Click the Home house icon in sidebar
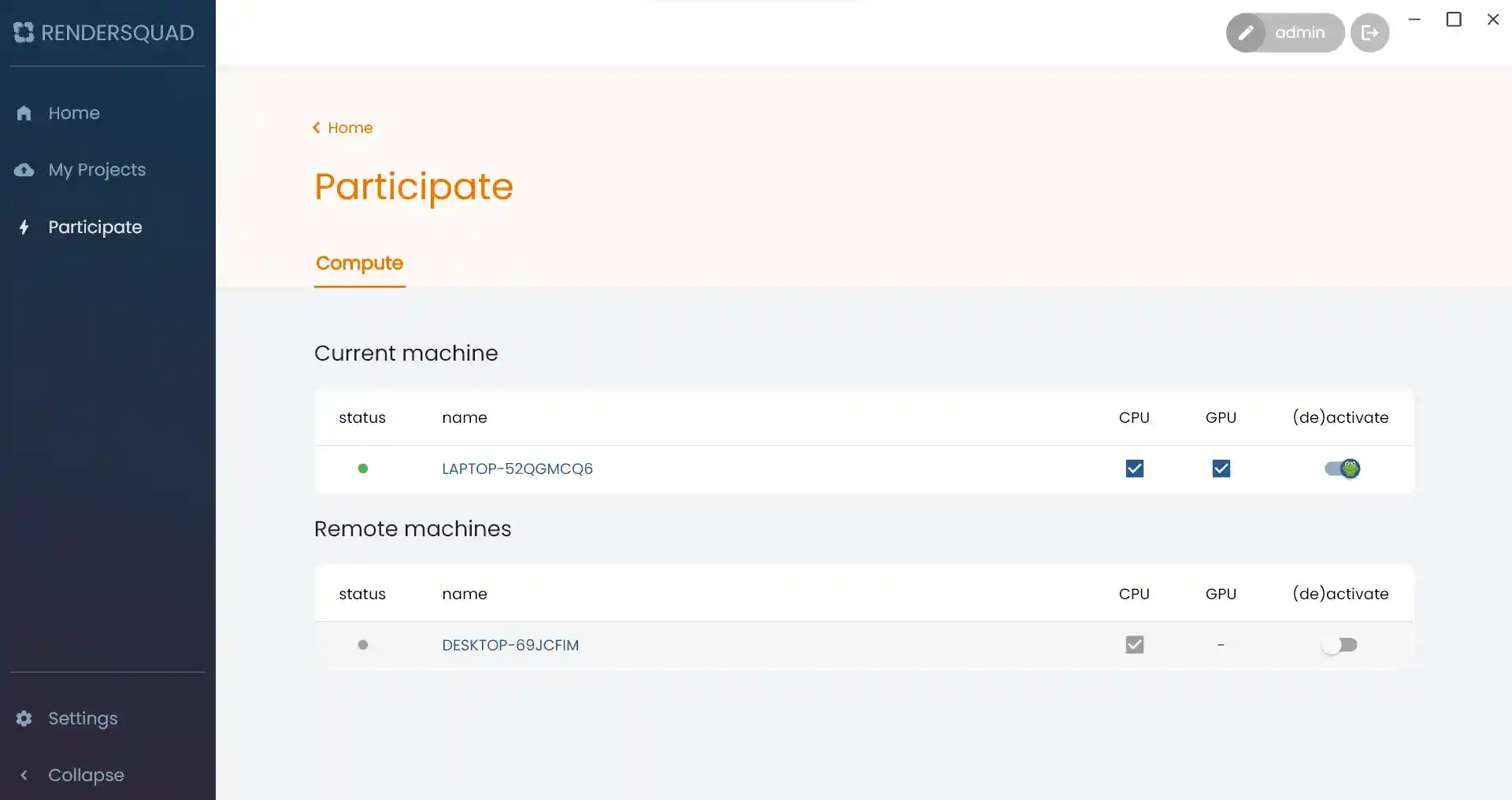The height and width of the screenshot is (800, 1512). tap(24, 113)
